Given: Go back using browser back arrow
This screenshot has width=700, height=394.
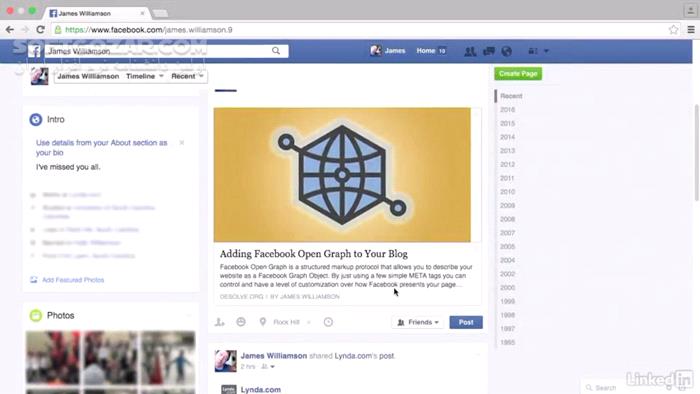Looking at the screenshot, I should coord(10,30).
